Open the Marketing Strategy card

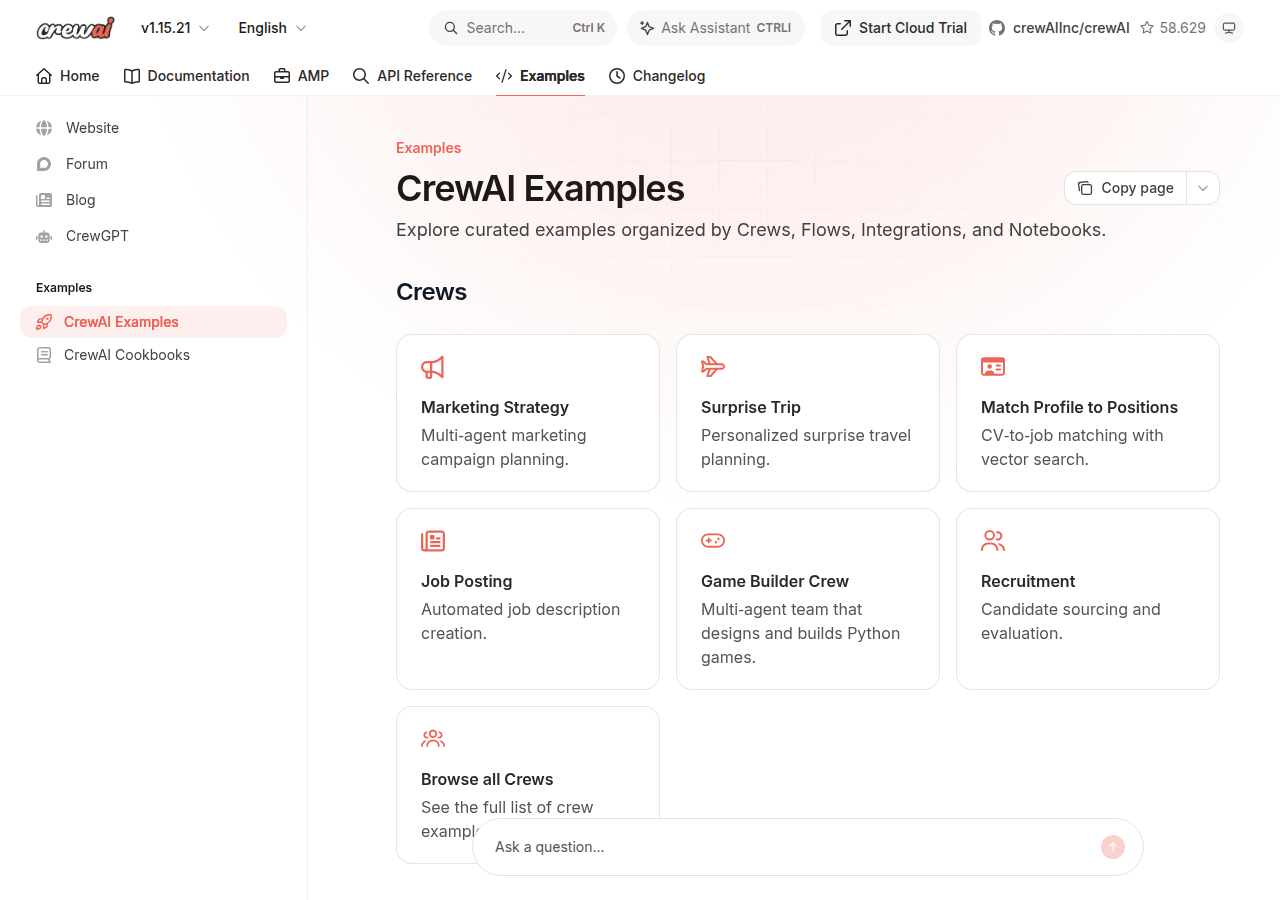click(528, 413)
